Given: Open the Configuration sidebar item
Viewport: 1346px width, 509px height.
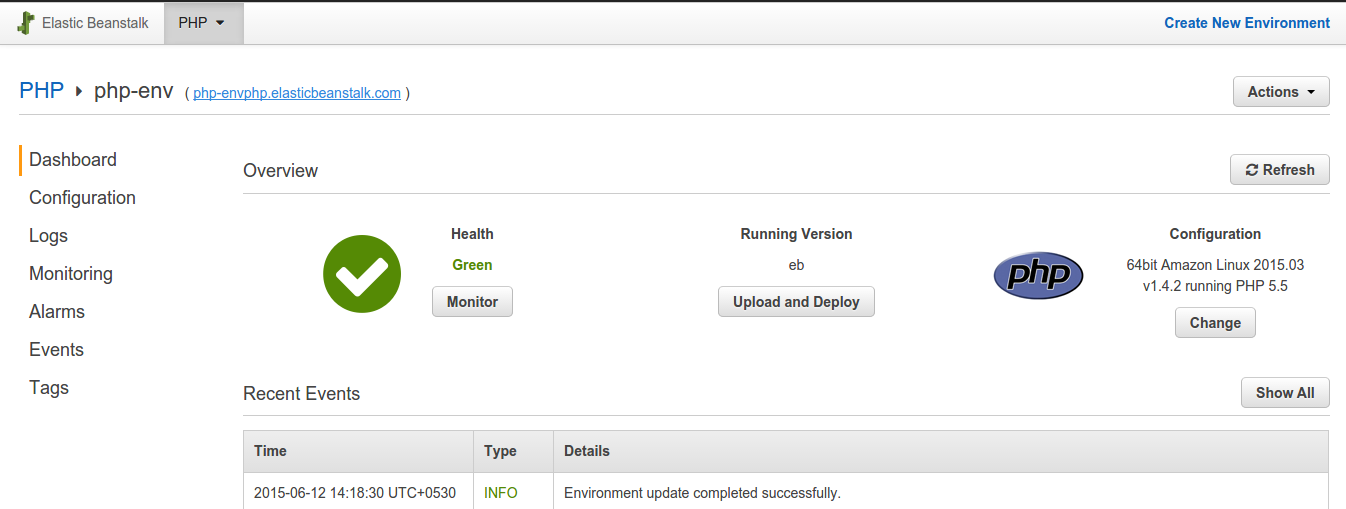Looking at the screenshot, I should coord(82,198).
